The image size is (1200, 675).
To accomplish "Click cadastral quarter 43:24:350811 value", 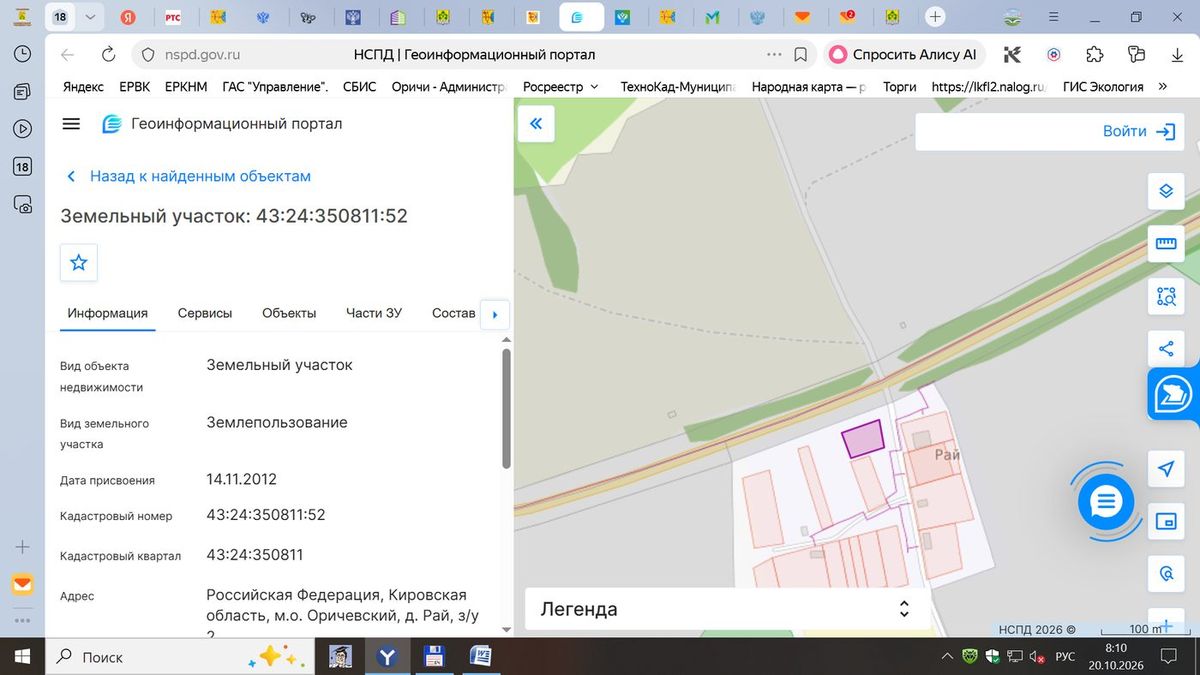I will (255, 555).
